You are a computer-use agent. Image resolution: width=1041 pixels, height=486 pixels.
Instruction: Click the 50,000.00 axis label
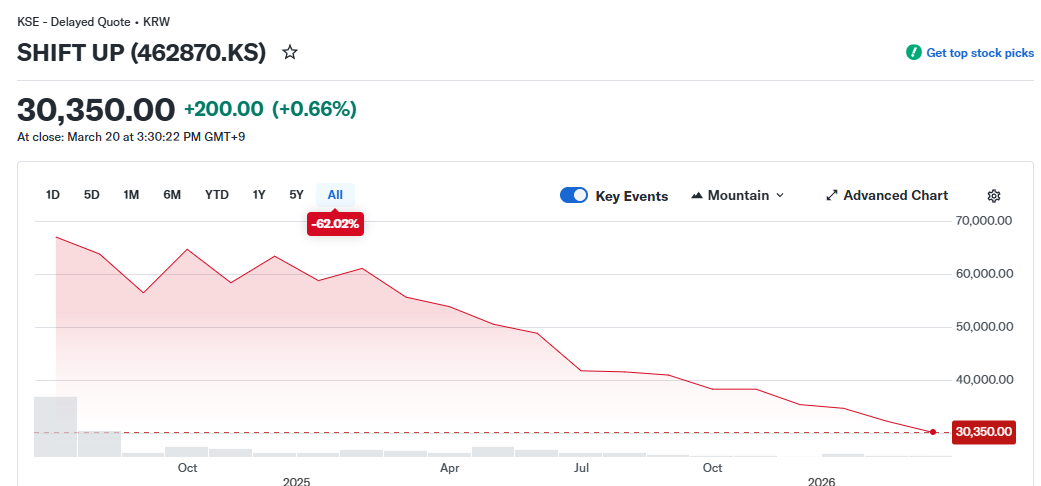pyautogui.click(x=984, y=327)
